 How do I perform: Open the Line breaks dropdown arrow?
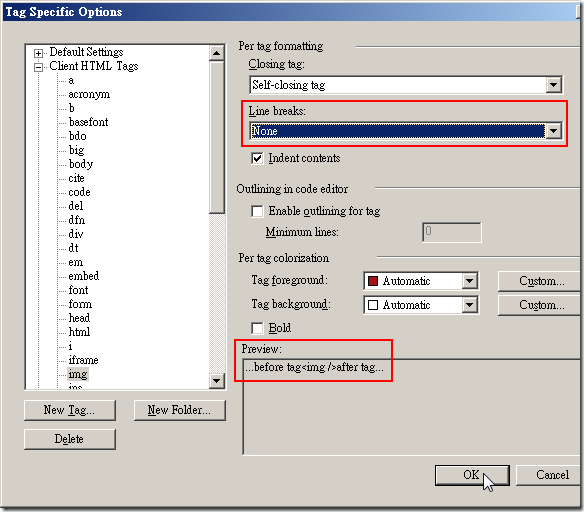coord(553,131)
